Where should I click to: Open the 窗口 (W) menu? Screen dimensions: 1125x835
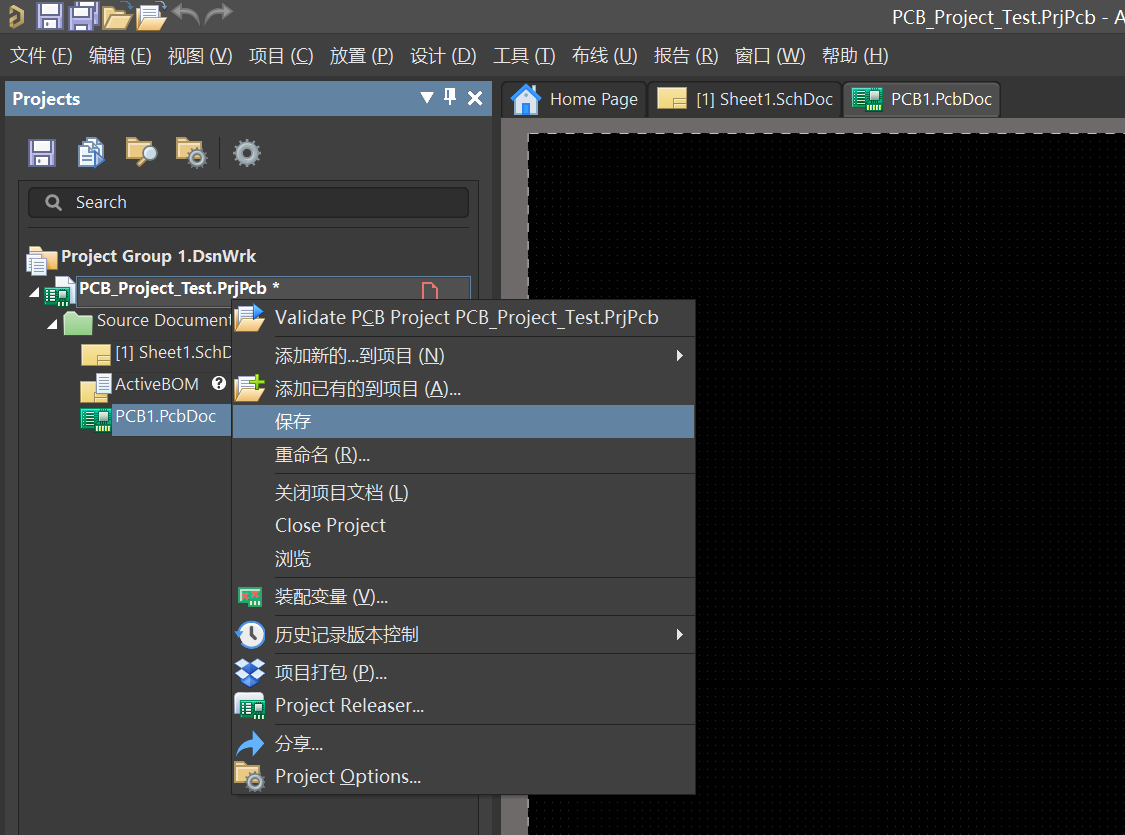coord(770,56)
